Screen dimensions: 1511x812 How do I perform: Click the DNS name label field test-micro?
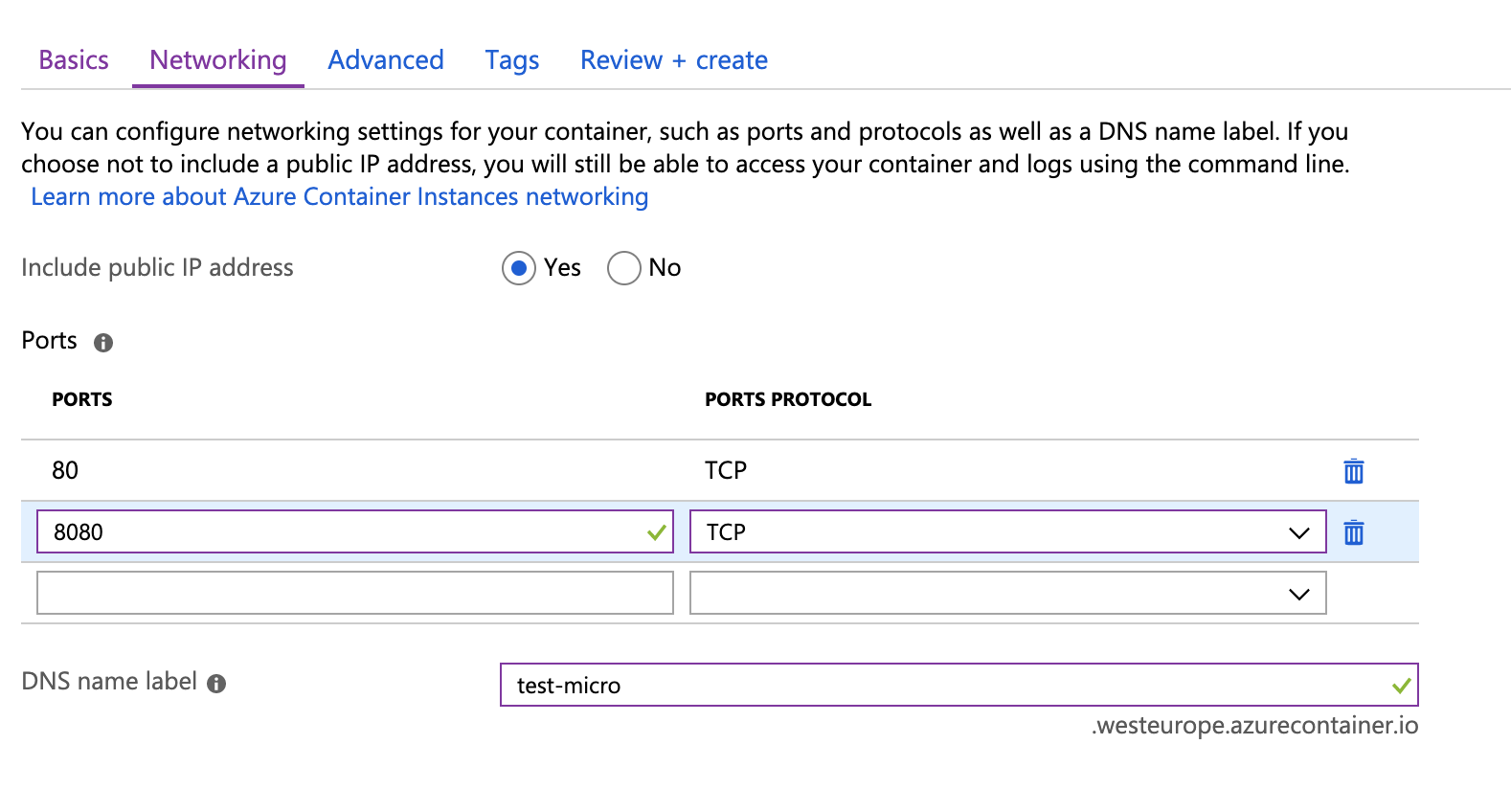(x=948, y=686)
